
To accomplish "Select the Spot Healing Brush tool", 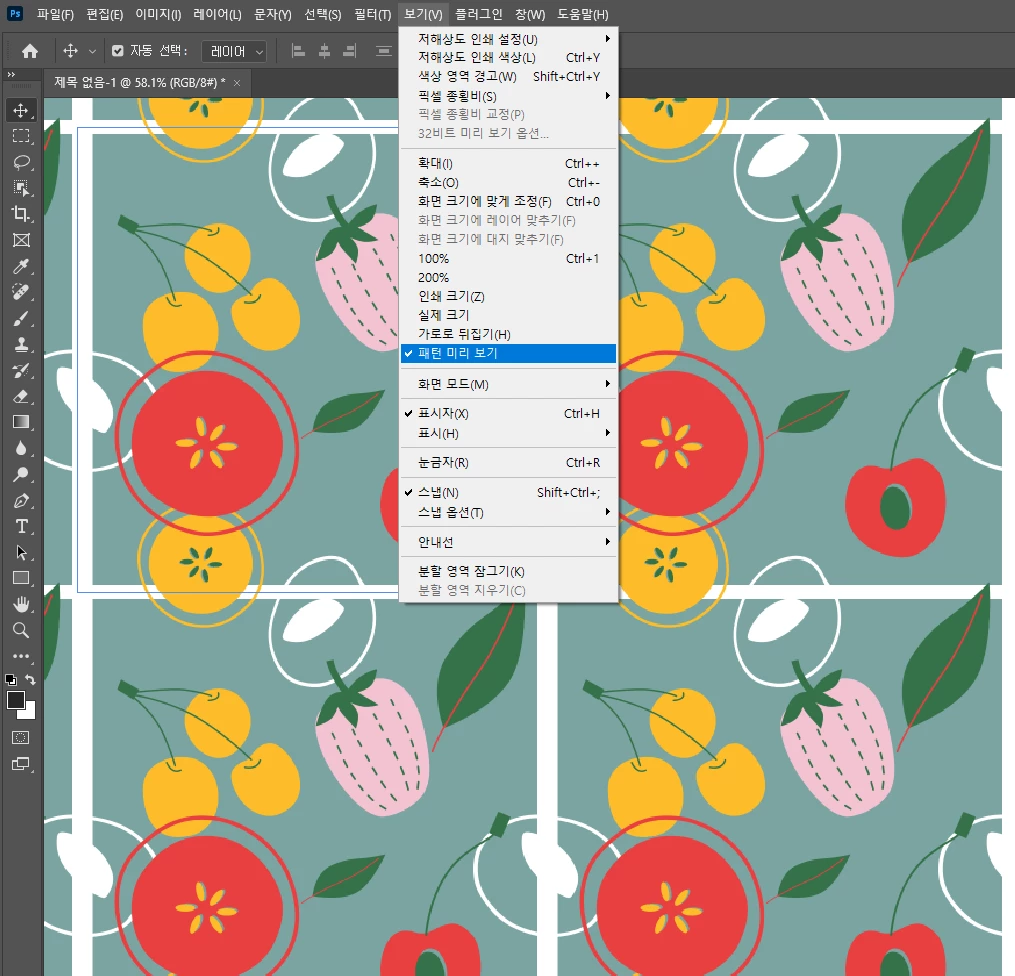I will point(21,292).
